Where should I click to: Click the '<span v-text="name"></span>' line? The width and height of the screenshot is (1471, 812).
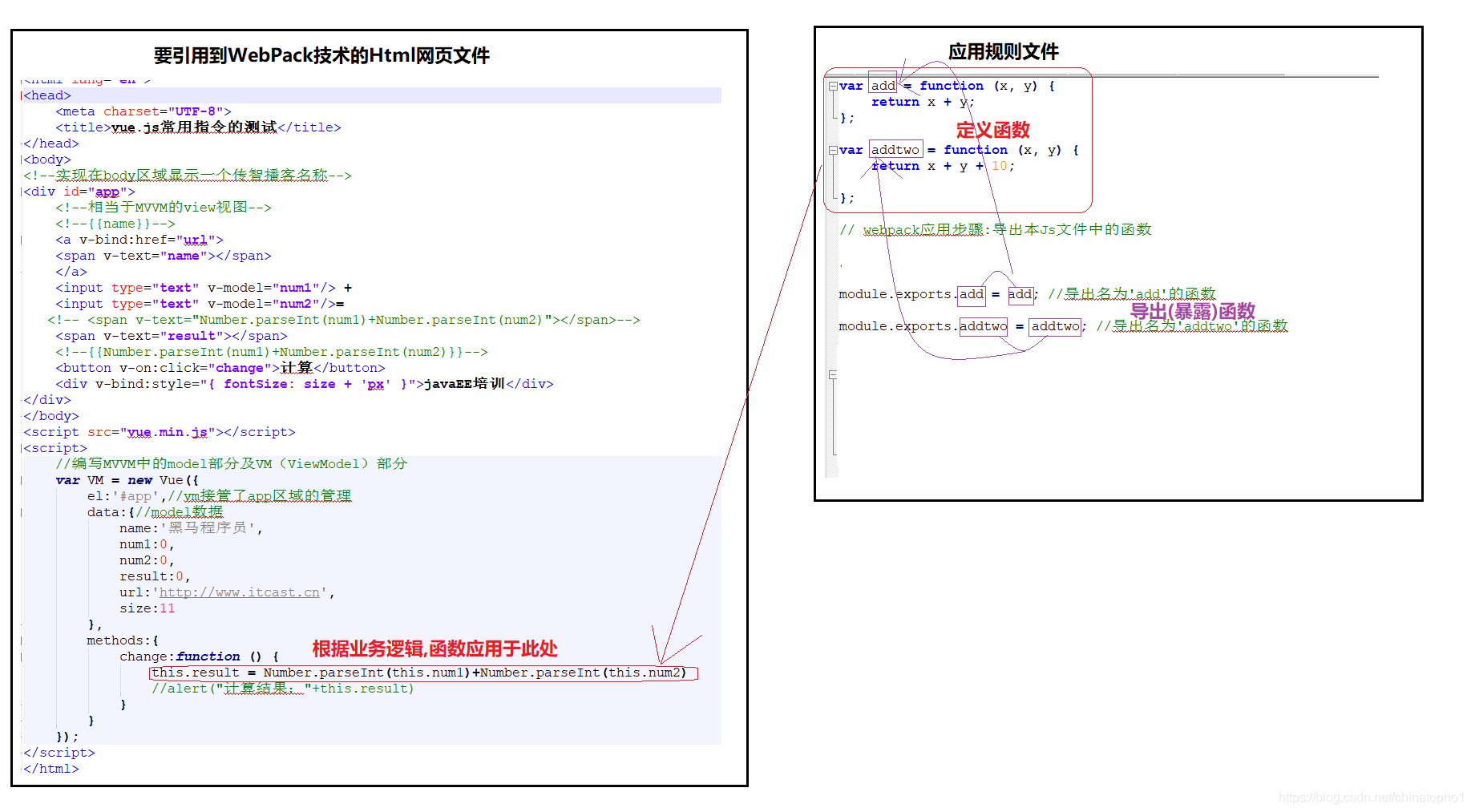click(x=164, y=256)
